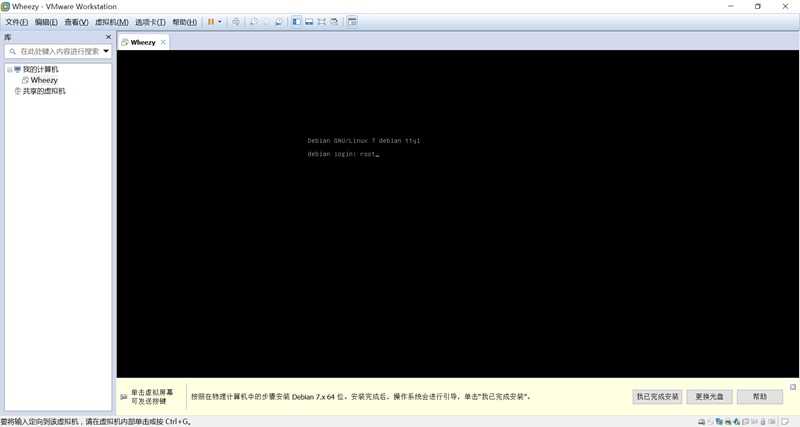Viewport: 800px width, 427px height.
Task: Open the snapshot manager
Action: point(279,22)
